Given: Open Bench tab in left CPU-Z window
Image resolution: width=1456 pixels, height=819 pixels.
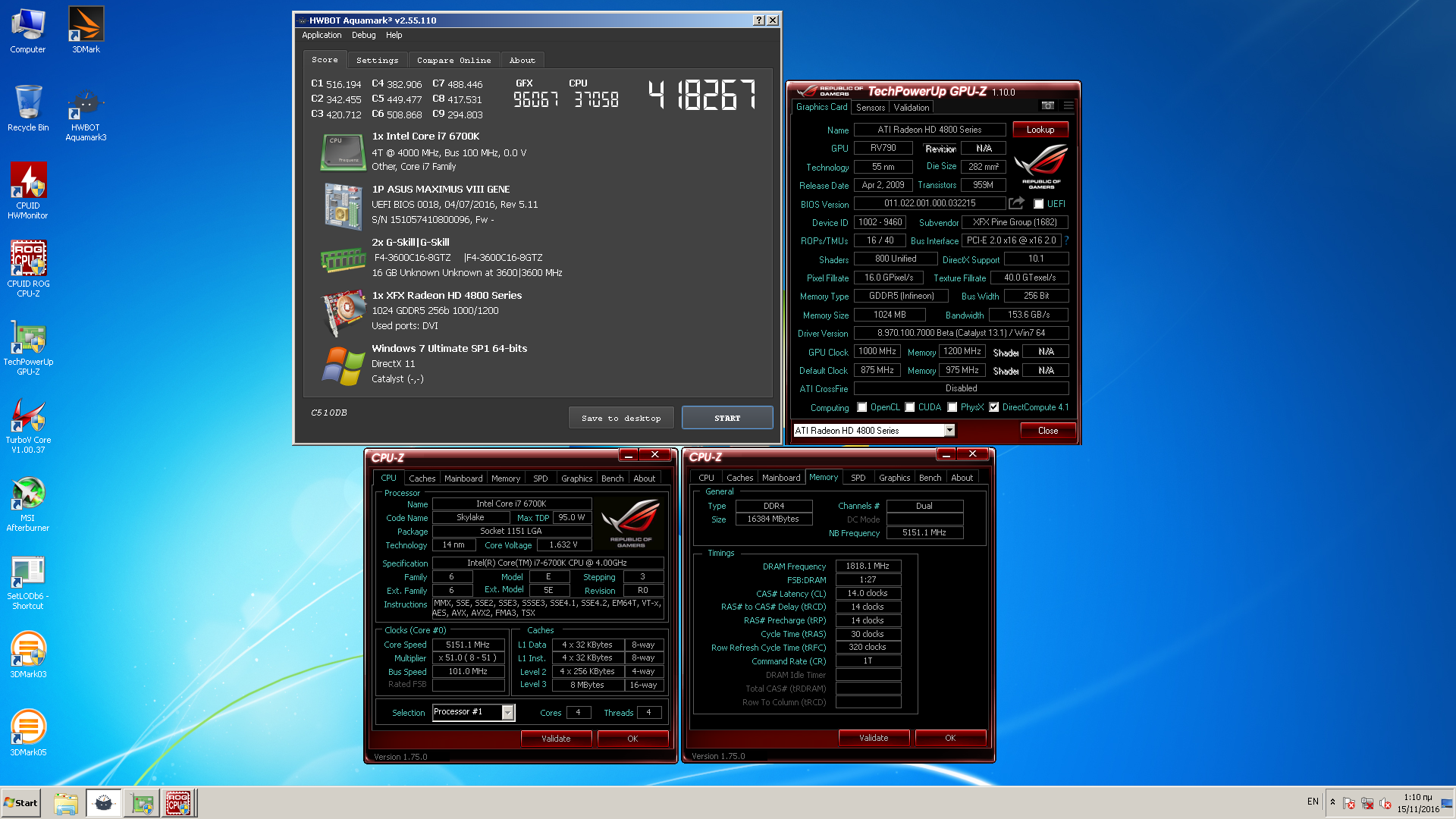Looking at the screenshot, I should pyautogui.click(x=613, y=479).
